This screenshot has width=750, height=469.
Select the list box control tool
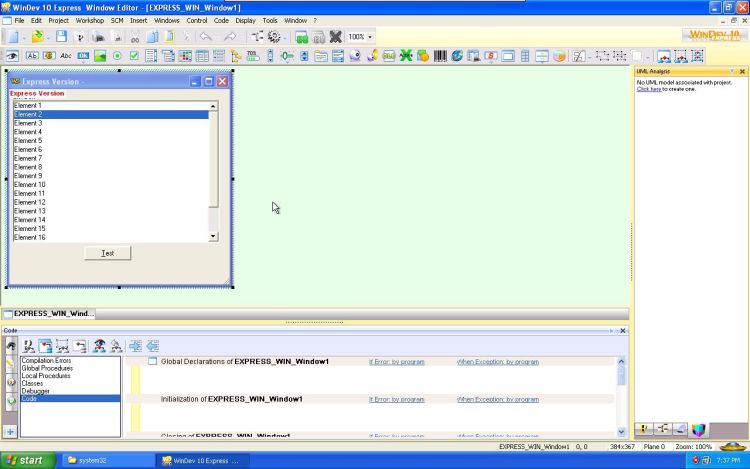click(151, 56)
